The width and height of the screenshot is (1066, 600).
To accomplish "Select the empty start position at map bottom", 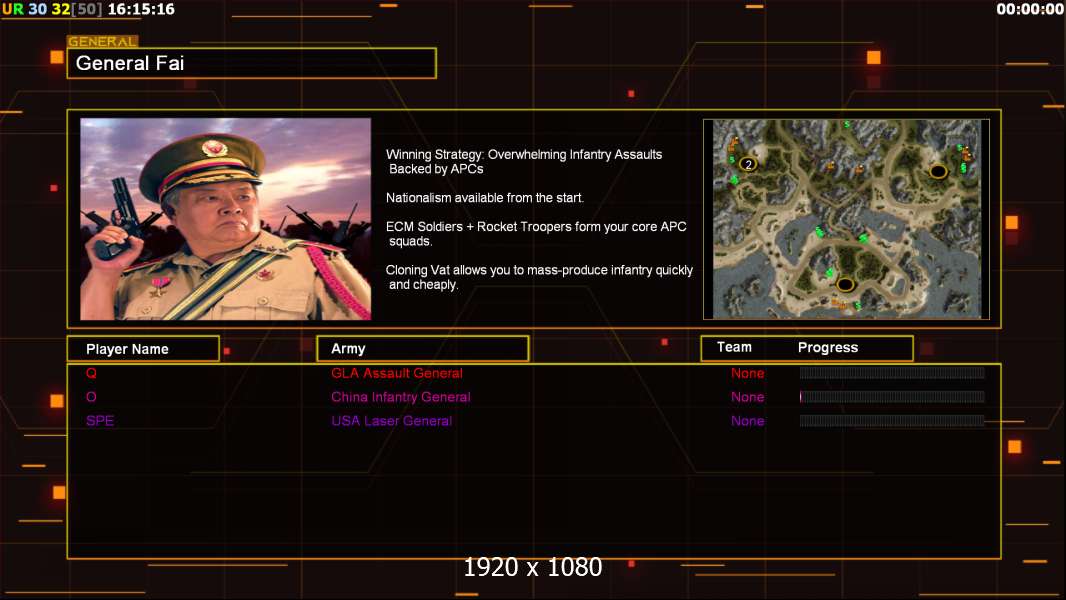I will [845, 284].
